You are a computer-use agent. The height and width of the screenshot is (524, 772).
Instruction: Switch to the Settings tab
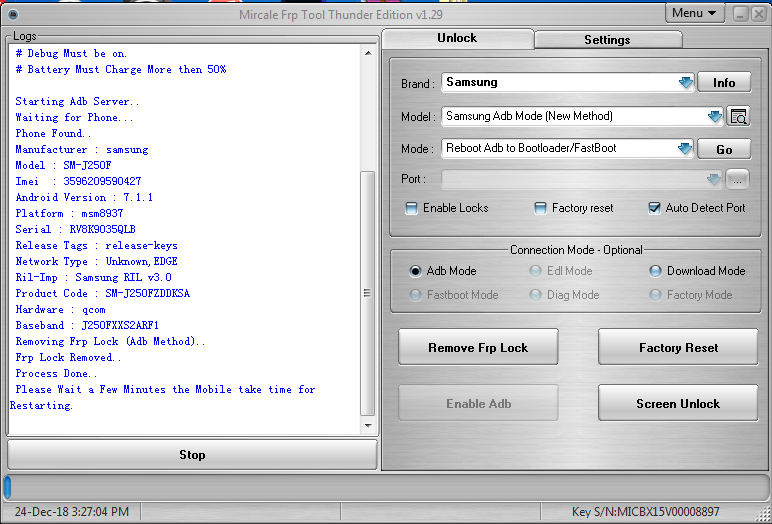coord(608,40)
